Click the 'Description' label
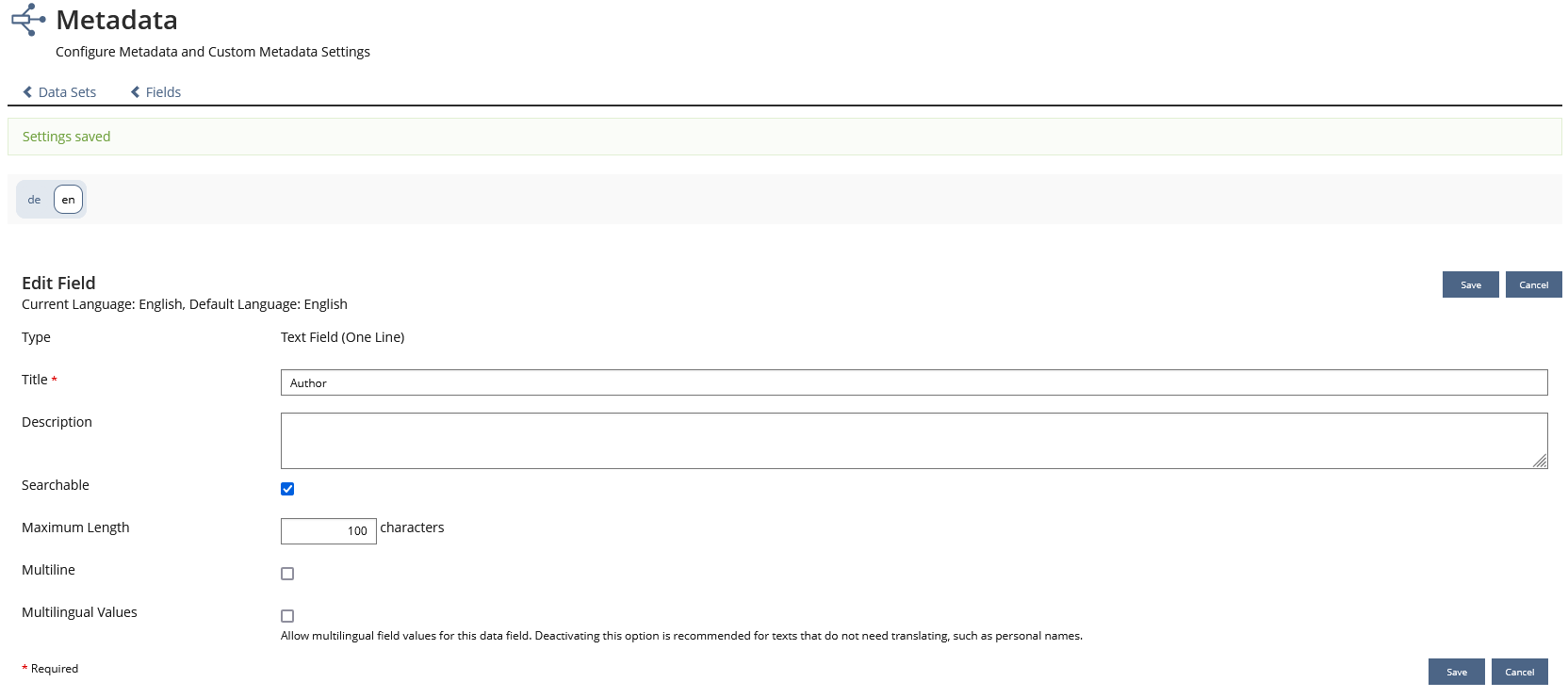This screenshot has height=698, width=1568. click(57, 422)
